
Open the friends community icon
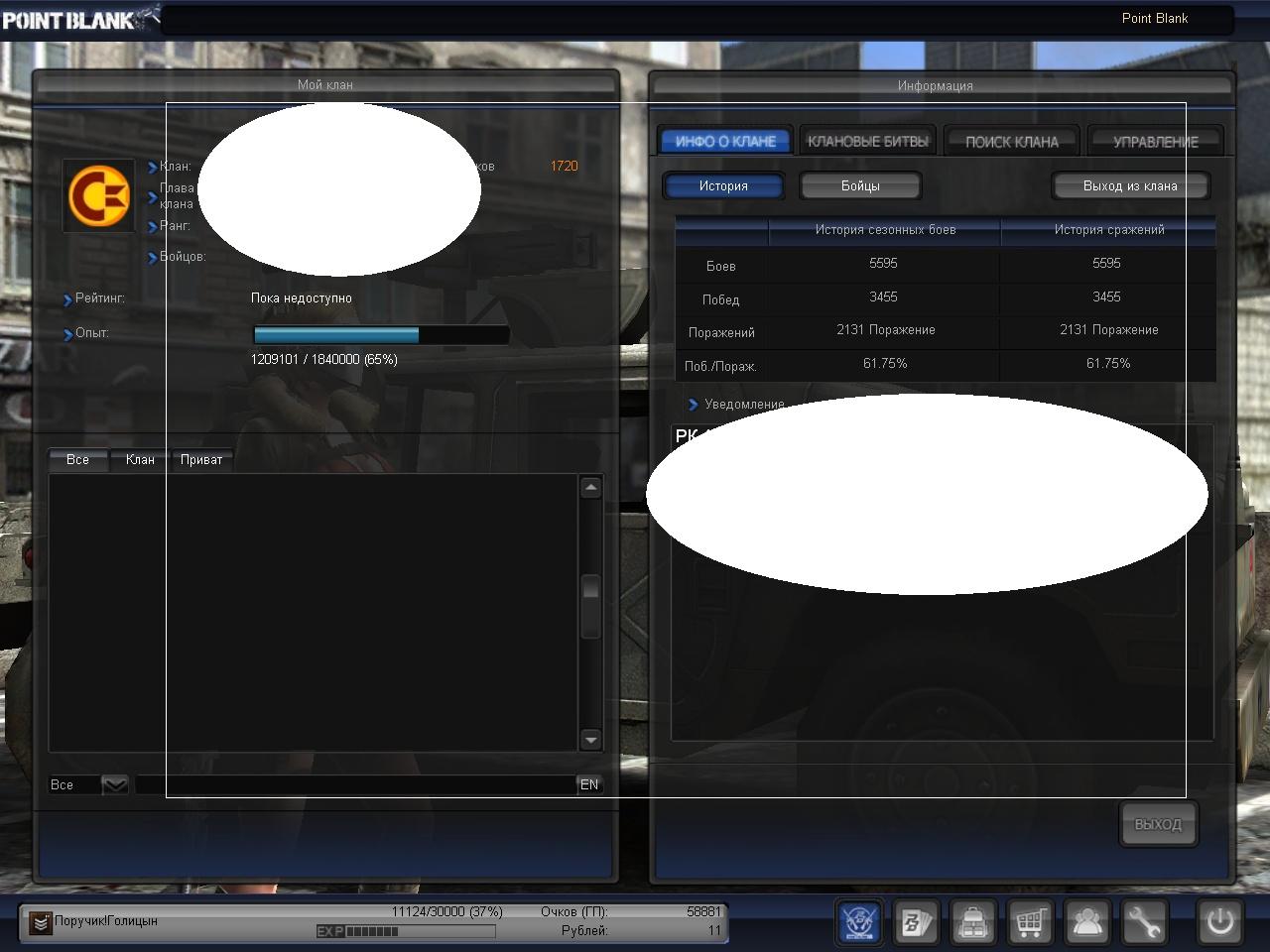pos(1087,922)
